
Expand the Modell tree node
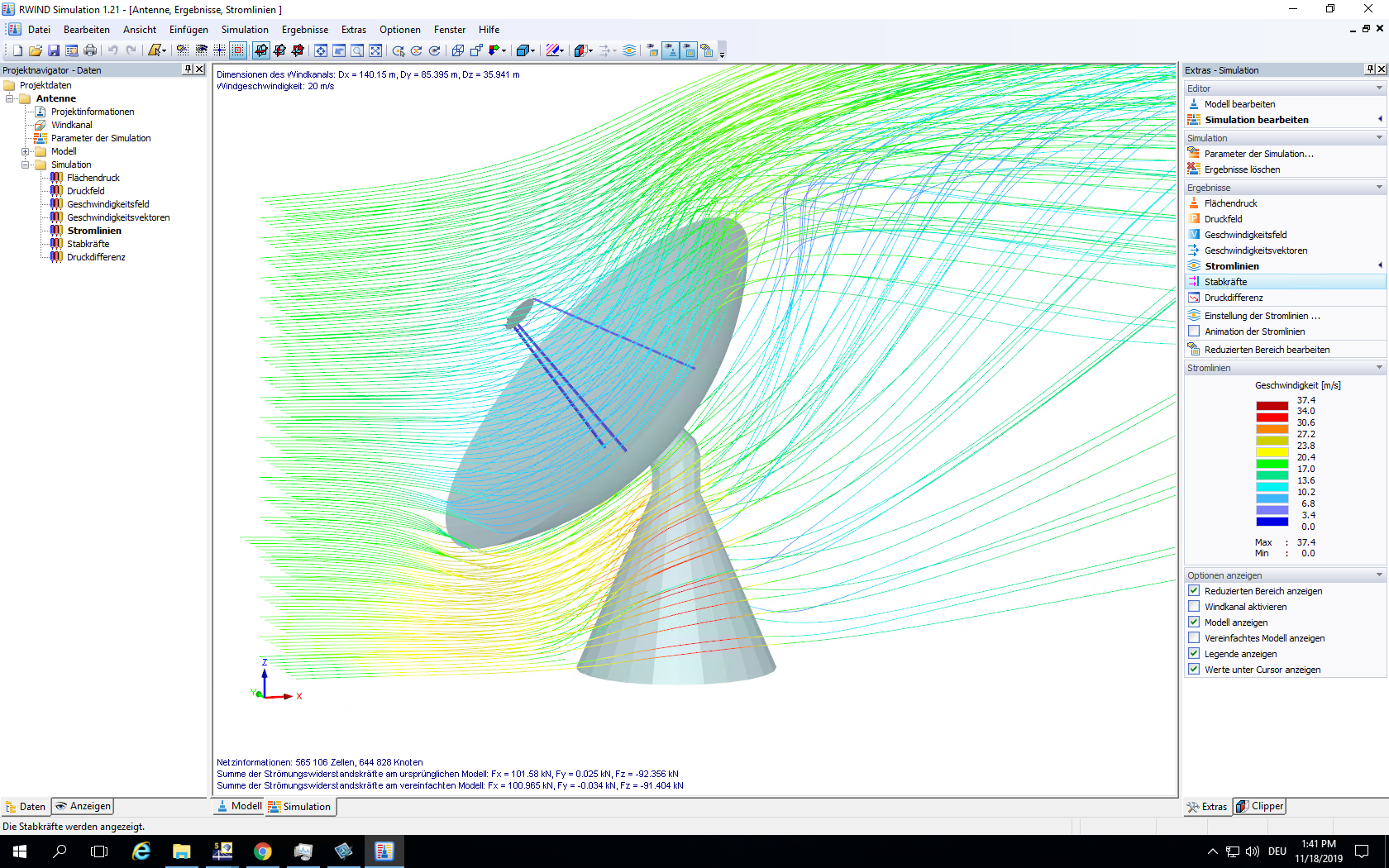click(x=26, y=151)
